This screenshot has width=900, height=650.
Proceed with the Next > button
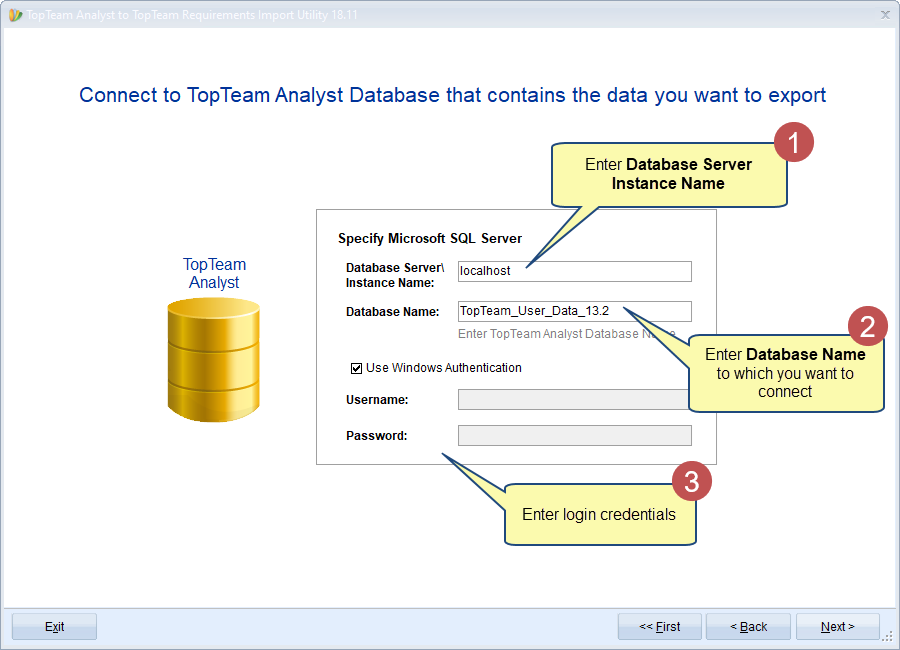pyautogui.click(x=837, y=626)
